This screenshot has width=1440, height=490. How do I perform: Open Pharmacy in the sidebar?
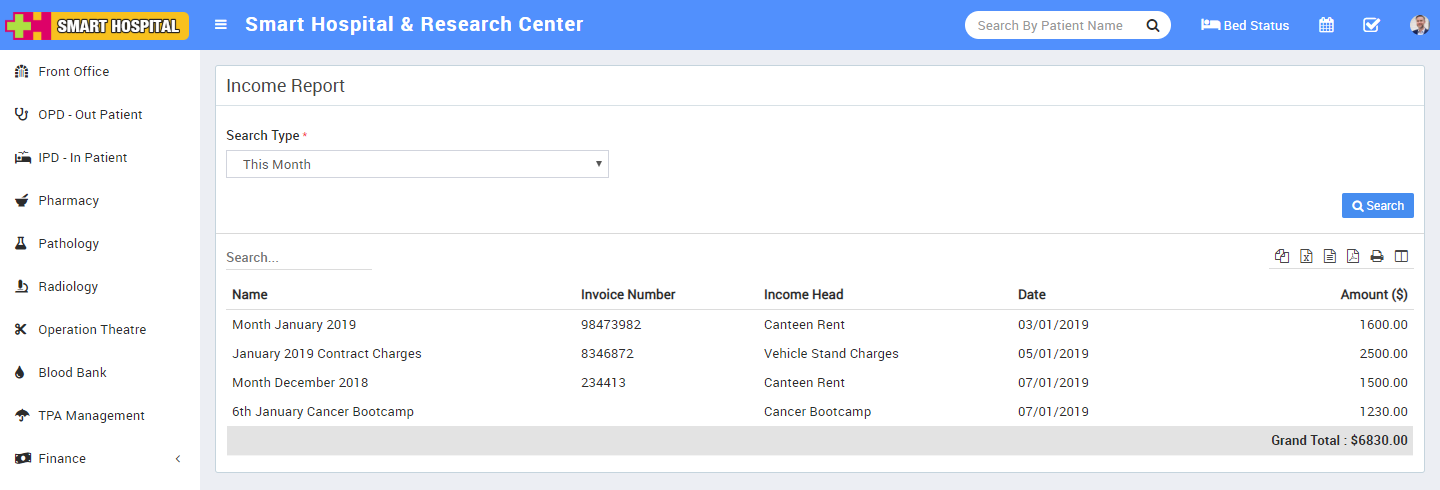tap(68, 200)
